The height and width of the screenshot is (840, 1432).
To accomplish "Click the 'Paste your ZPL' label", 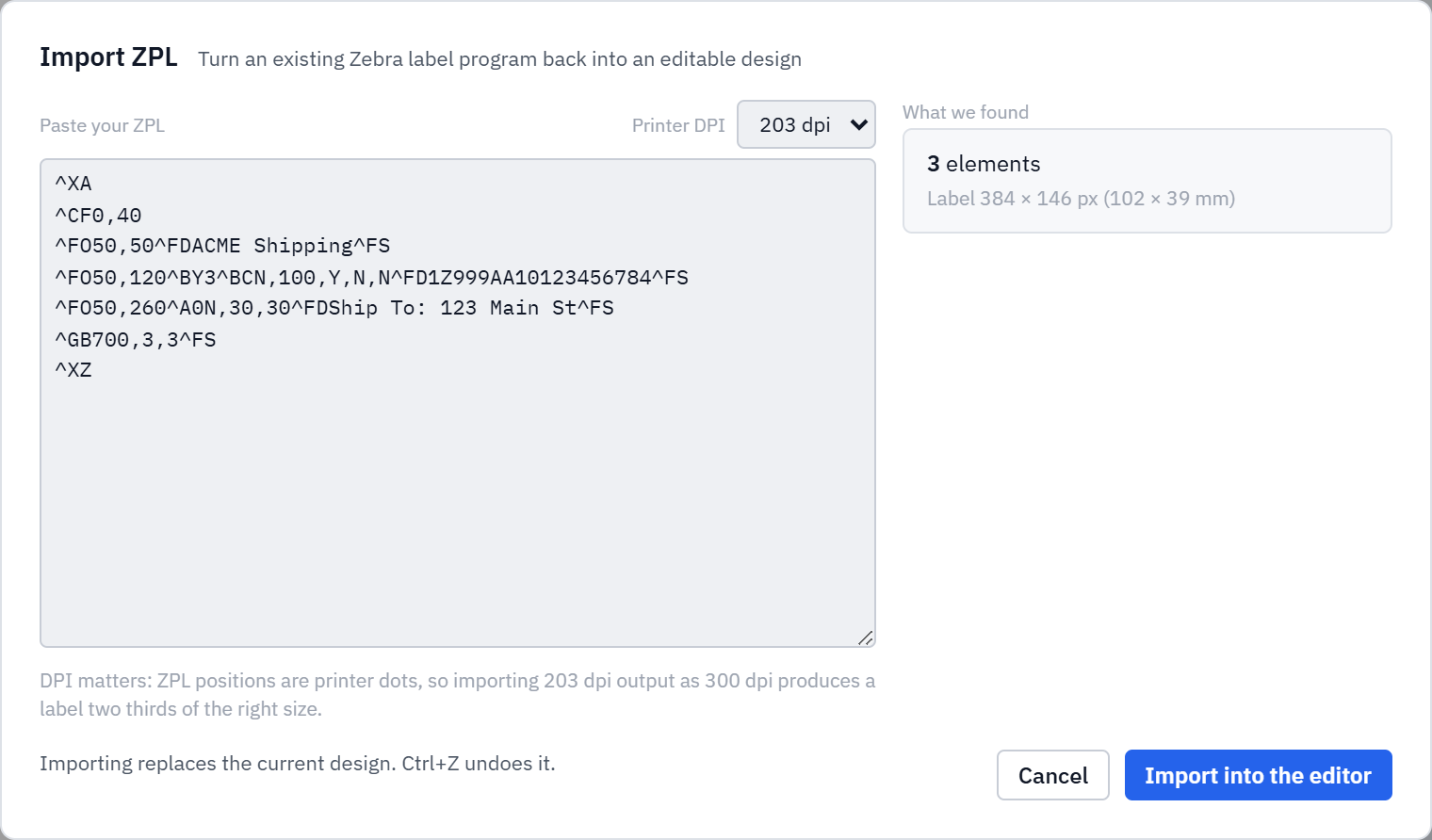I will click(x=102, y=125).
